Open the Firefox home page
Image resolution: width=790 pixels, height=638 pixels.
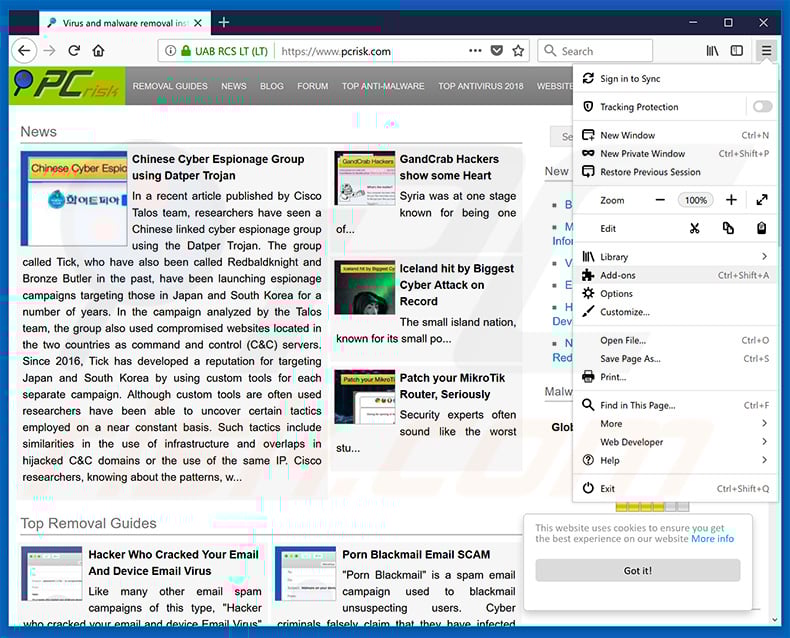point(99,50)
